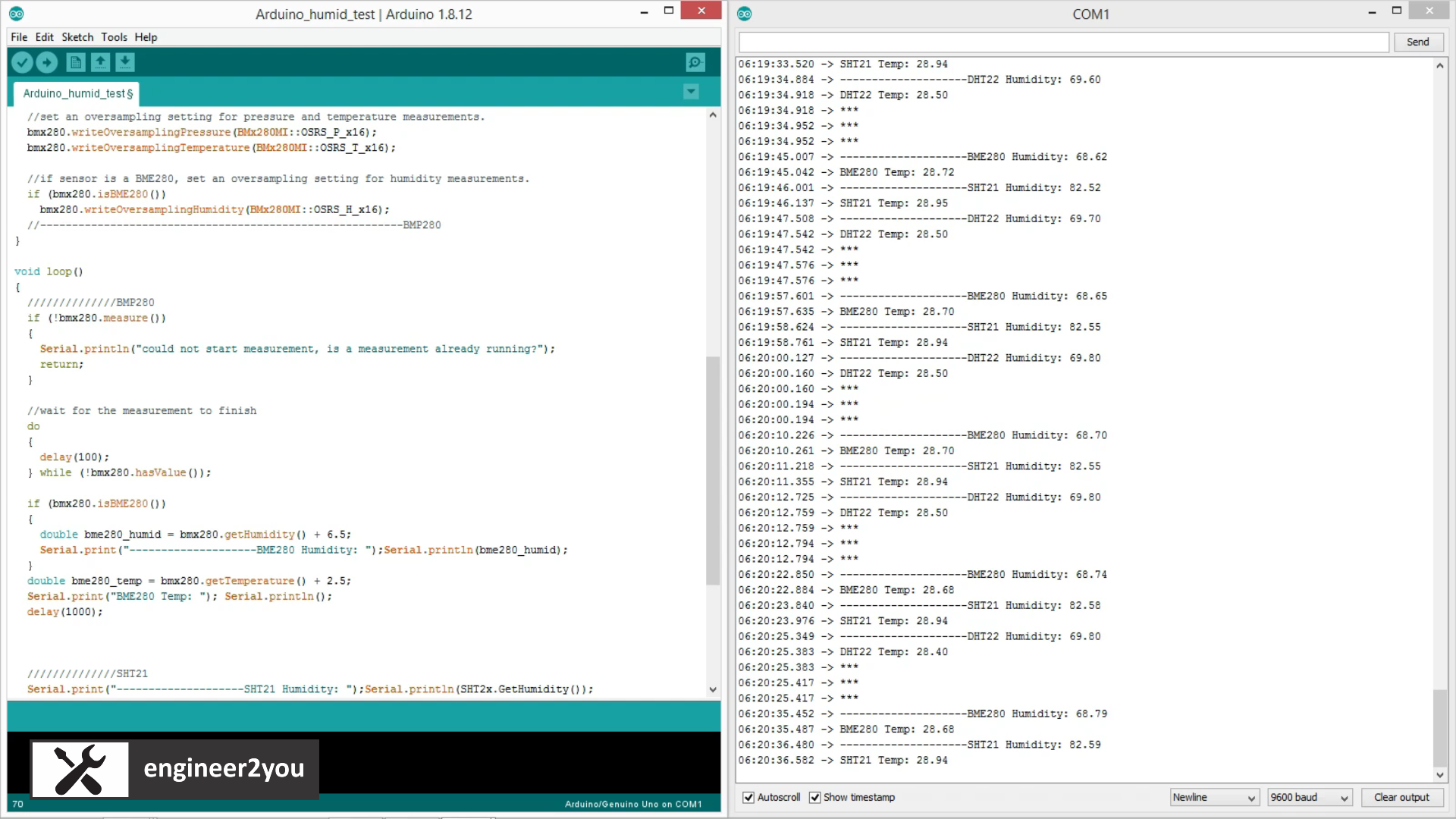
Task: Click Arduino logo in COM1 title bar
Action: pos(745,14)
